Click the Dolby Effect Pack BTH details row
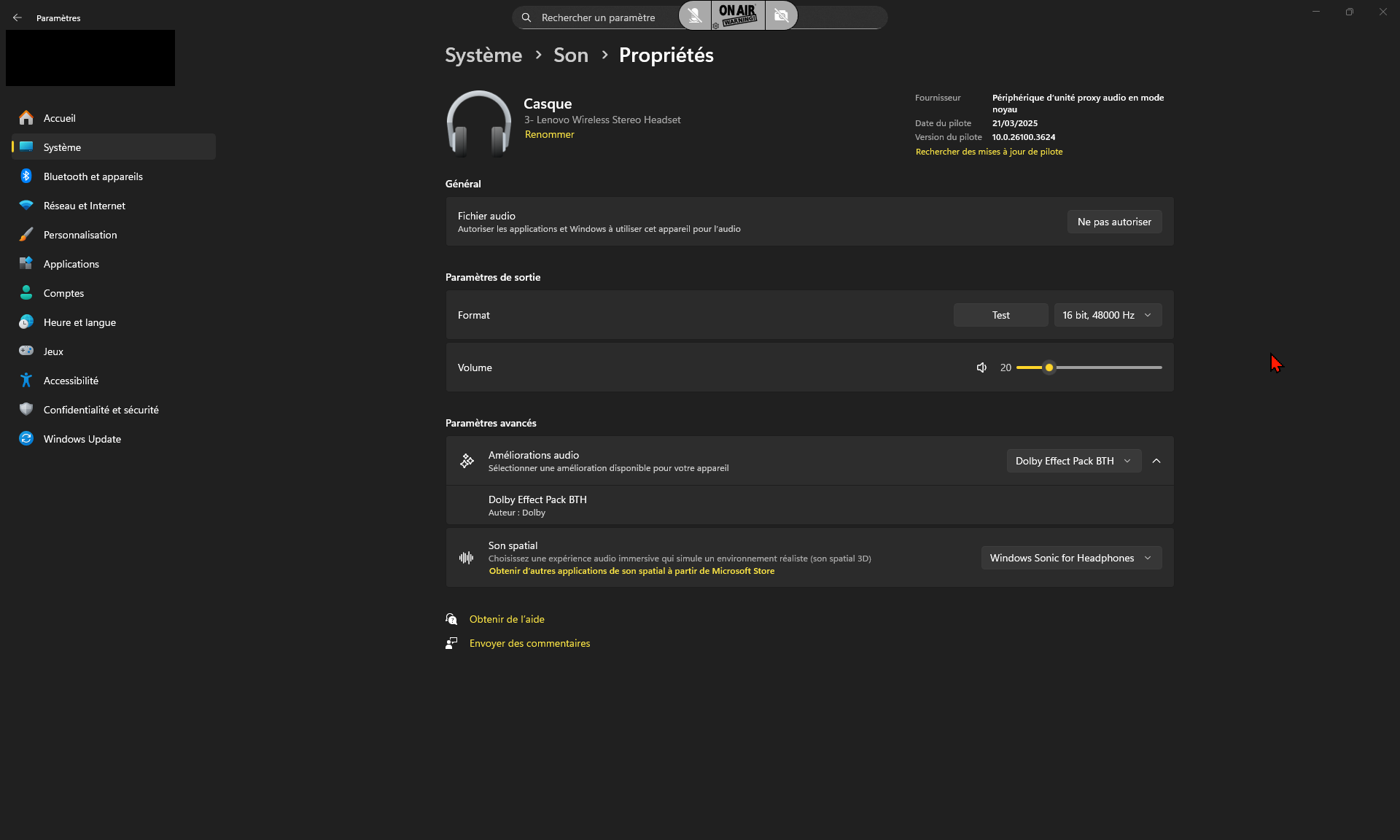The height and width of the screenshot is (840, 1400). point(809,505)
